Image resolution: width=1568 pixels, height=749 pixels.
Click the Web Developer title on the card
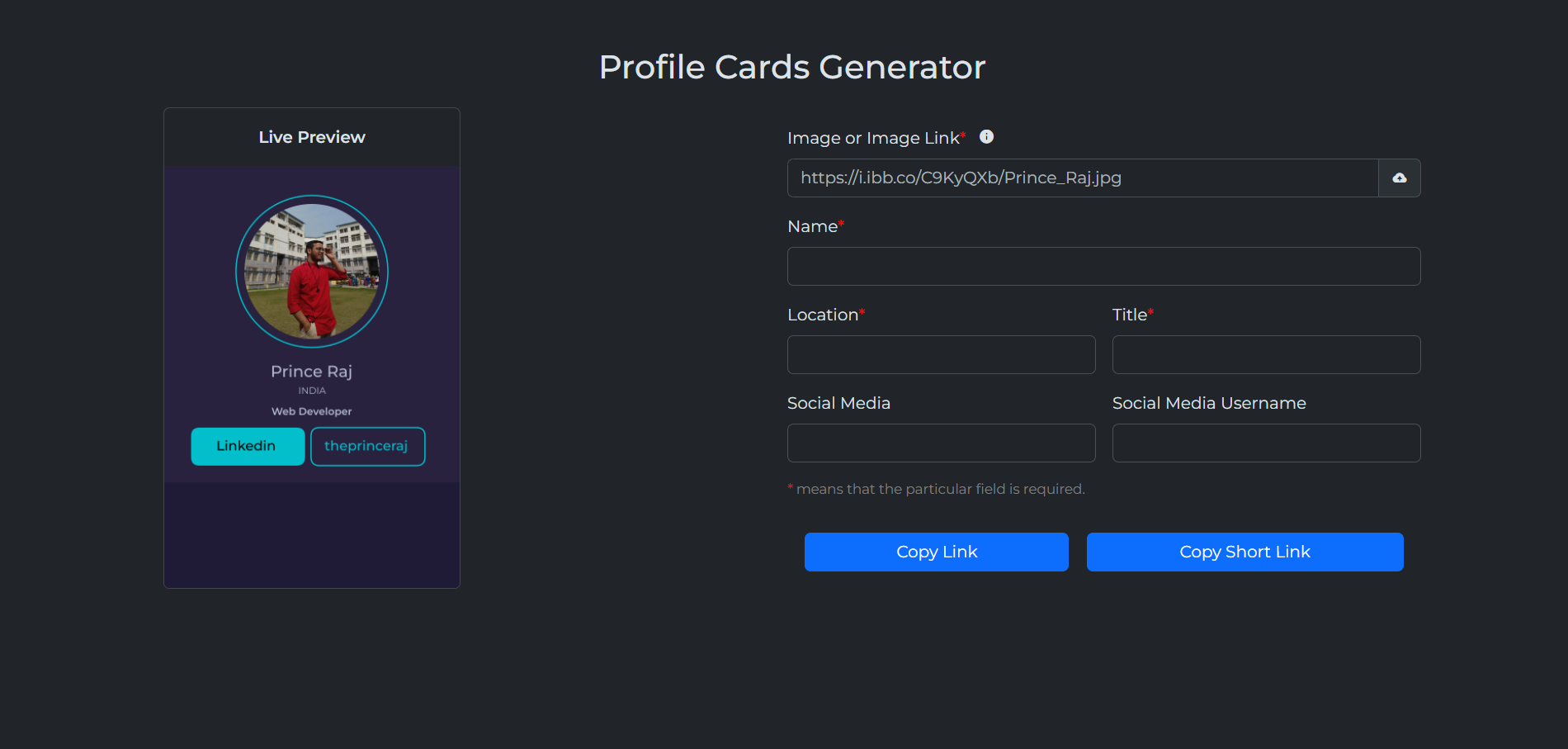pos(311,410)
